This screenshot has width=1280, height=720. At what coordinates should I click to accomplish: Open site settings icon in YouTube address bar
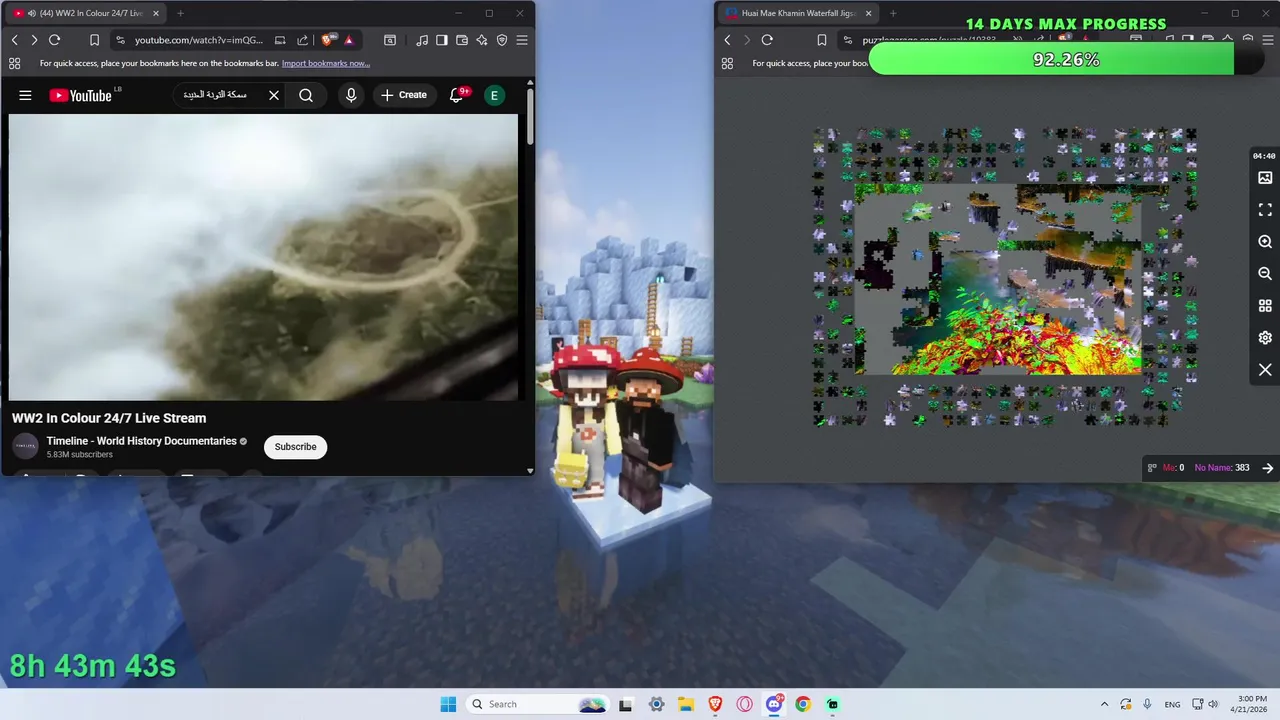tap(120, 40)
